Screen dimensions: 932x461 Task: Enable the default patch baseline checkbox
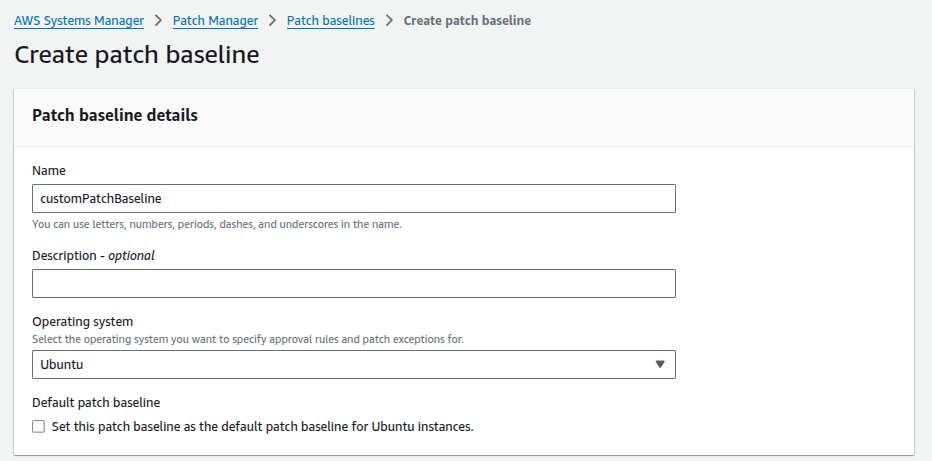click(39, 427)
